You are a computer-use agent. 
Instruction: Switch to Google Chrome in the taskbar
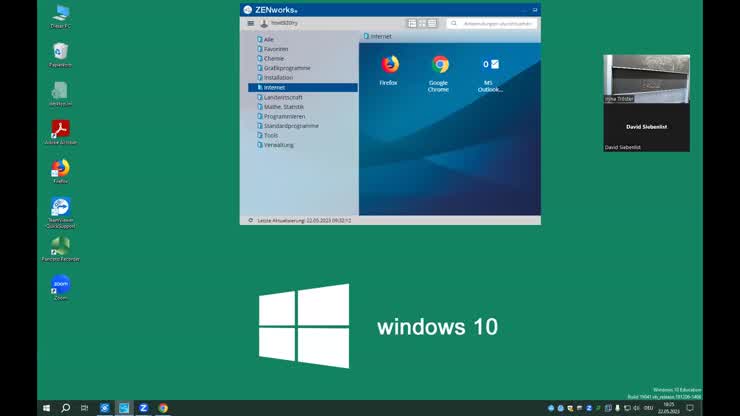163,408
